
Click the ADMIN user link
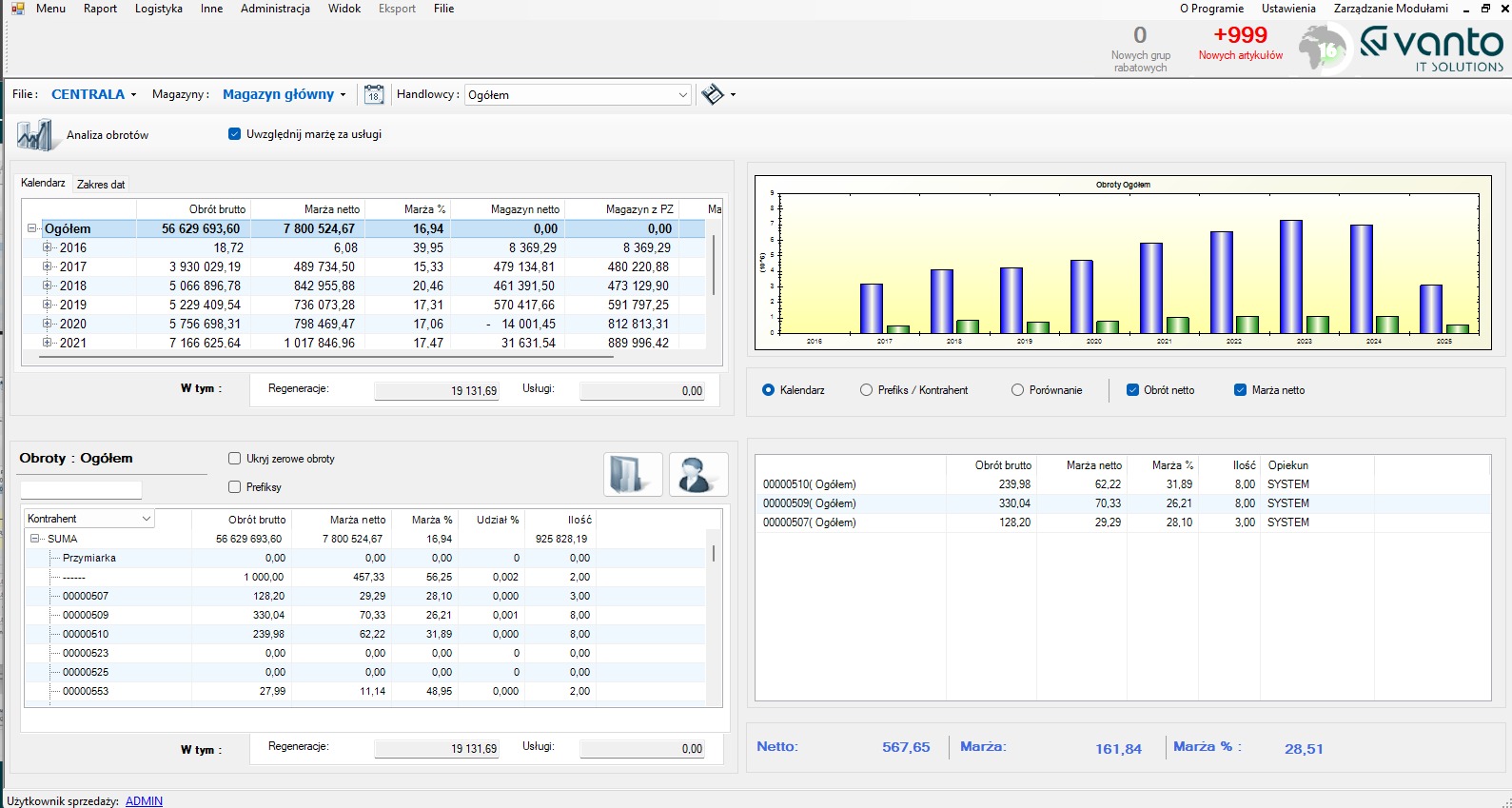coord(144,801)
